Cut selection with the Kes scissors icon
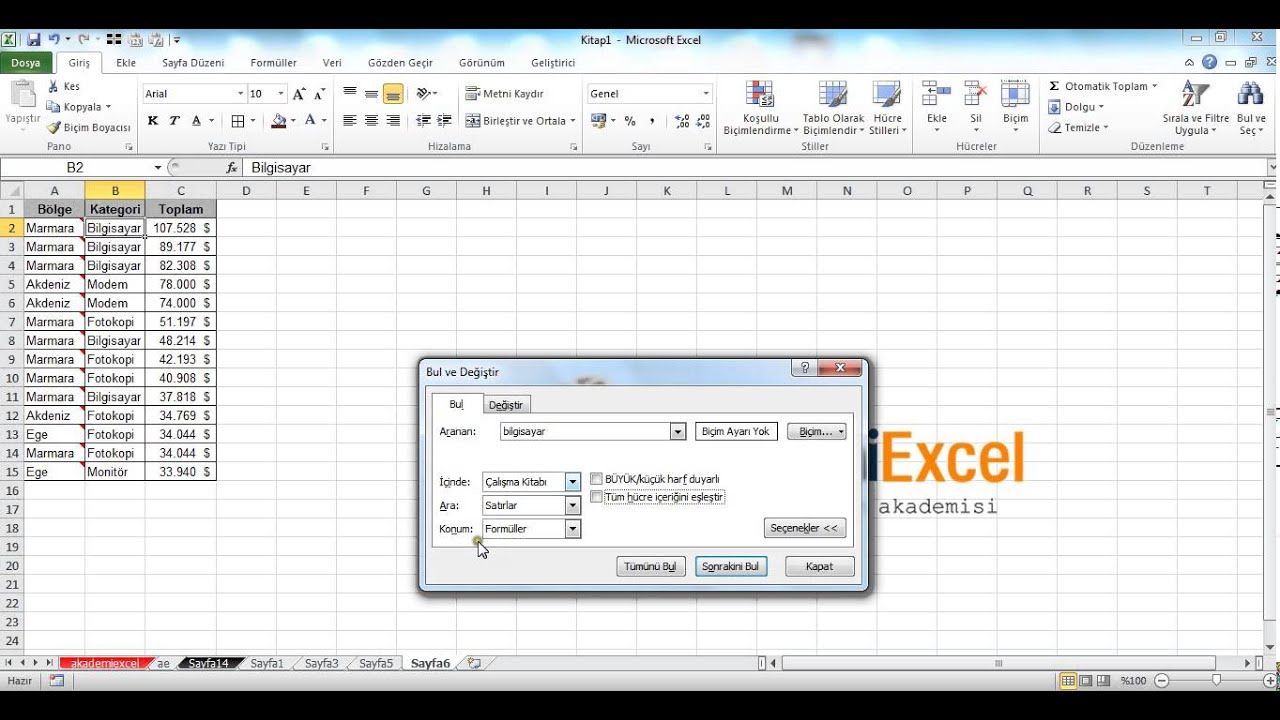Viewport: 1280px width, 720px height. (x=54, y=86)
